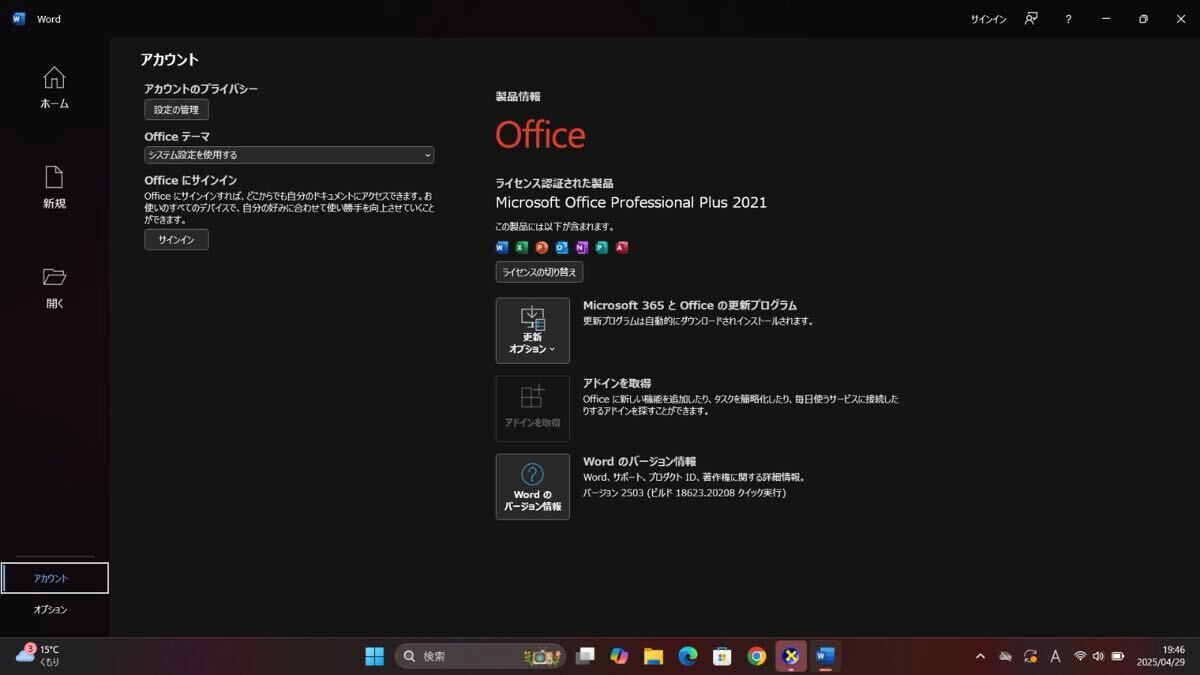
Task: Click the Excel product icon
Action: [522, 247]
